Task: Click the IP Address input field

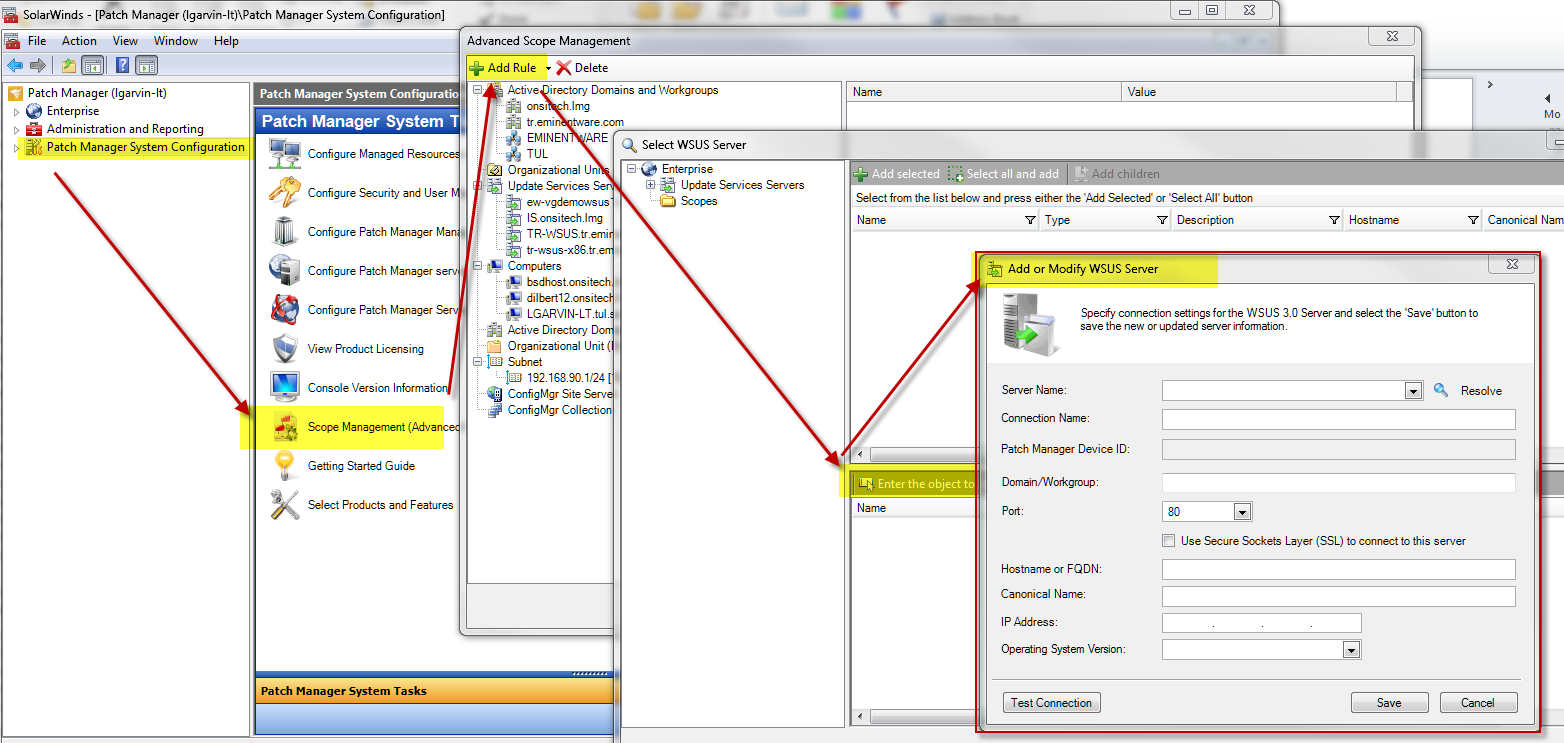Action: click(1262, 623)
